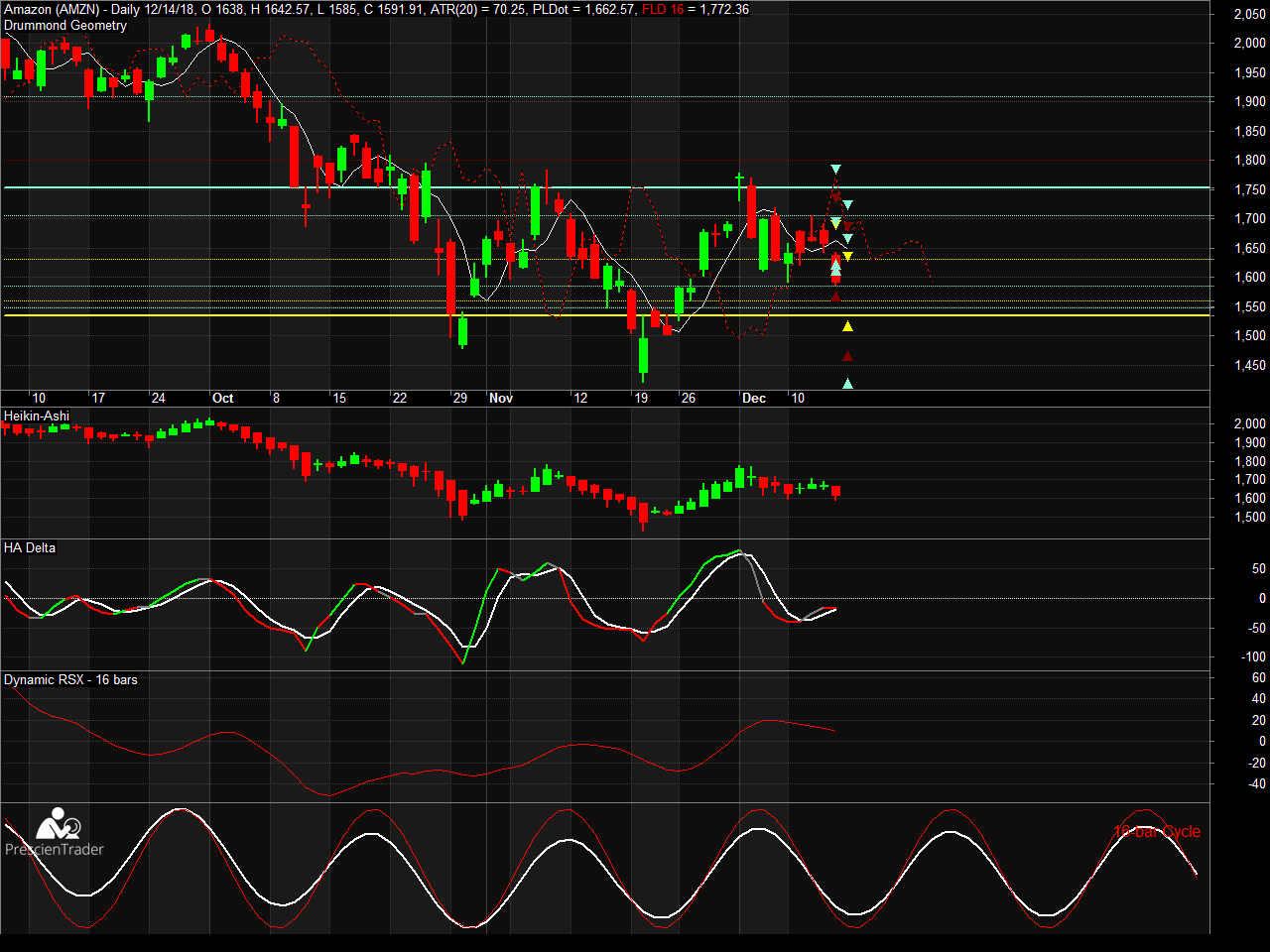Click the 1,450 price axis label
The width and height of the screenshot is (1270, 952).
[1249, 365]
